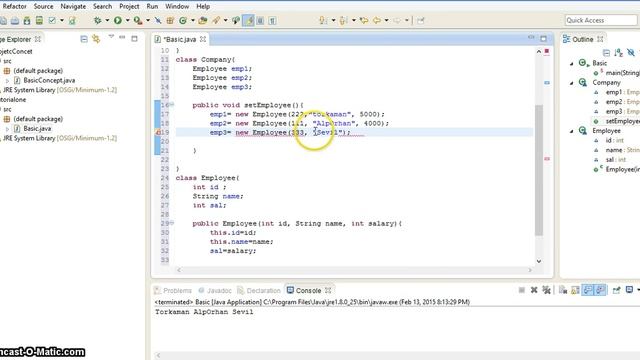Click the Run Last Tool (external tools) icon
Screen dimensions: 640x360
pos(138,20)
